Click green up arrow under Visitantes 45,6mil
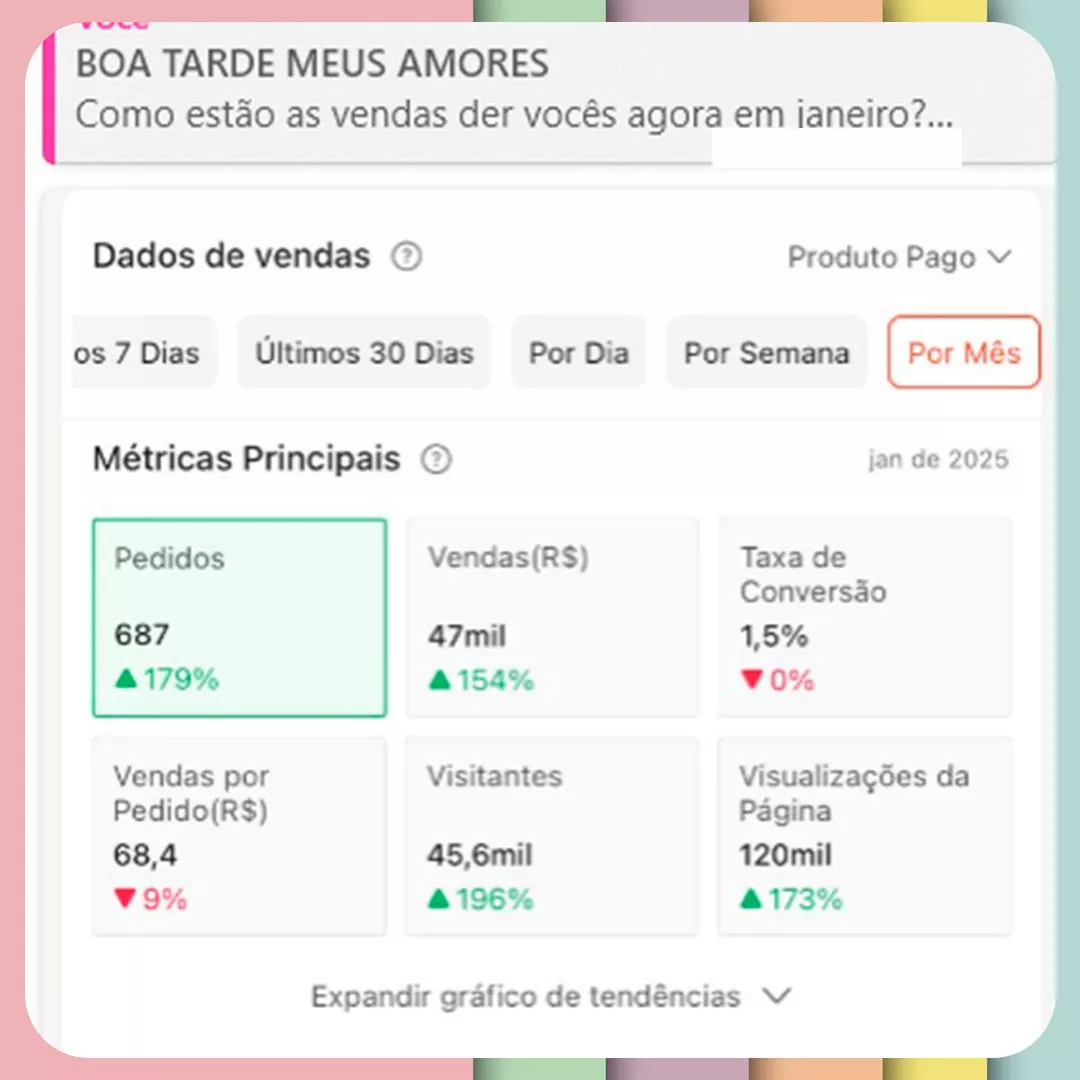 tap(439, 898)
